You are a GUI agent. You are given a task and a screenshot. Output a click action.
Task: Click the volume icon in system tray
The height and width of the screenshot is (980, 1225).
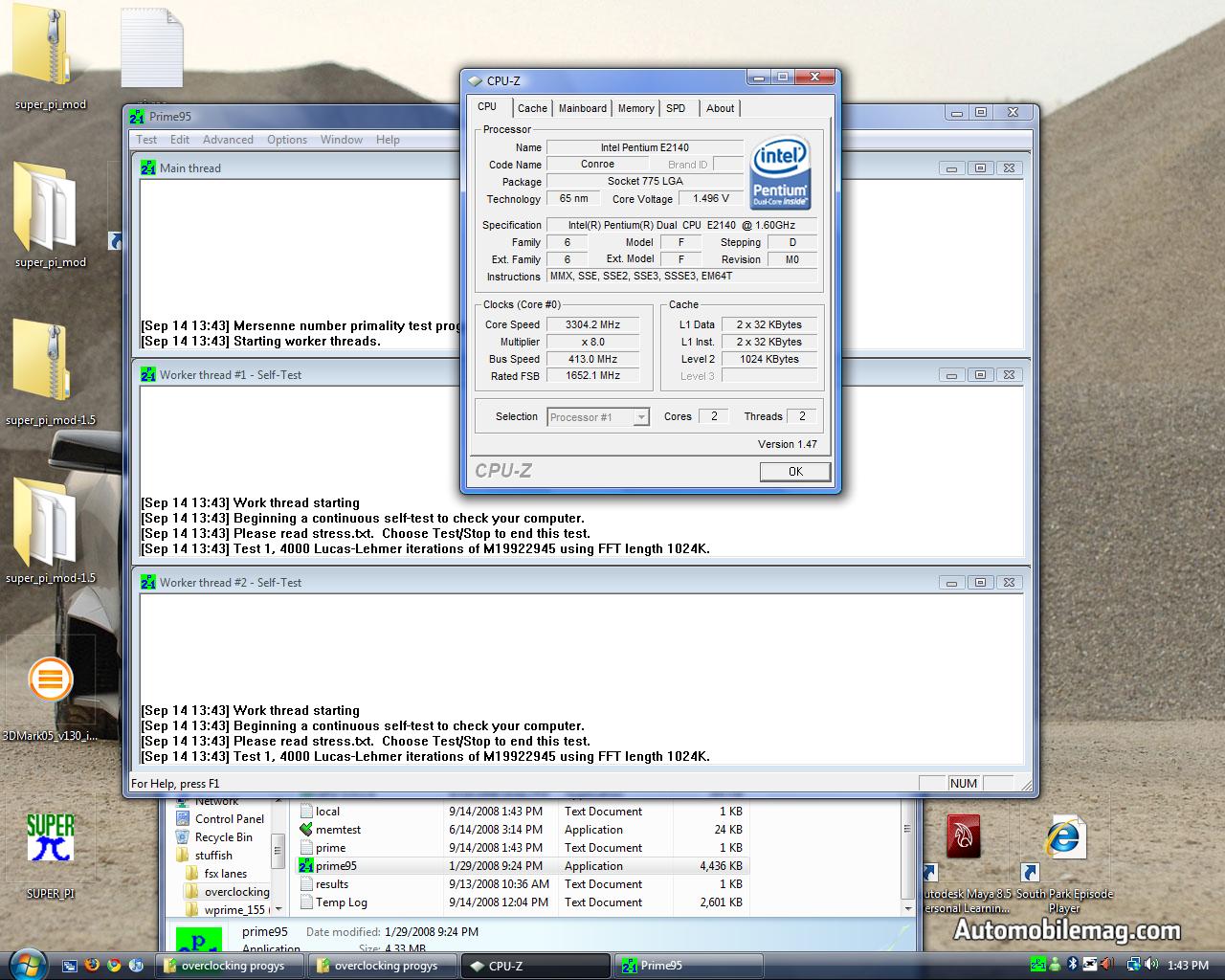point(1151,965)
